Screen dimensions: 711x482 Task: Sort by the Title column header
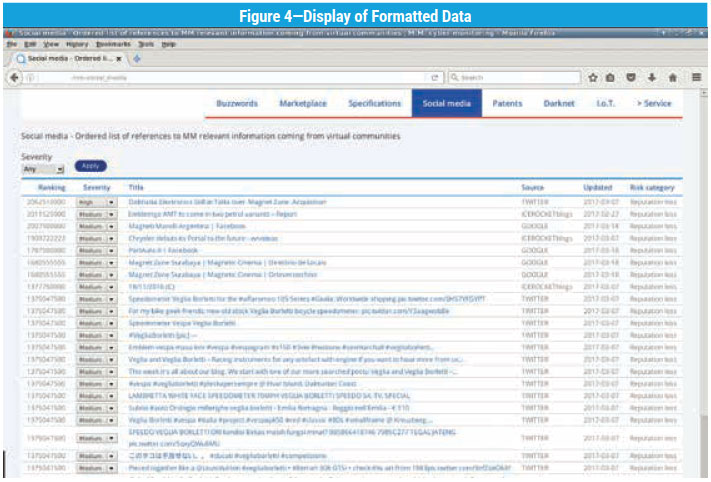(x=136, y=187)
